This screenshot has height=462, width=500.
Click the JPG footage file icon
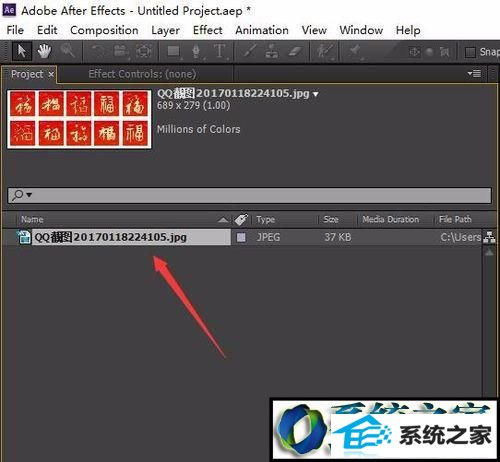click(x=24, y=237)
